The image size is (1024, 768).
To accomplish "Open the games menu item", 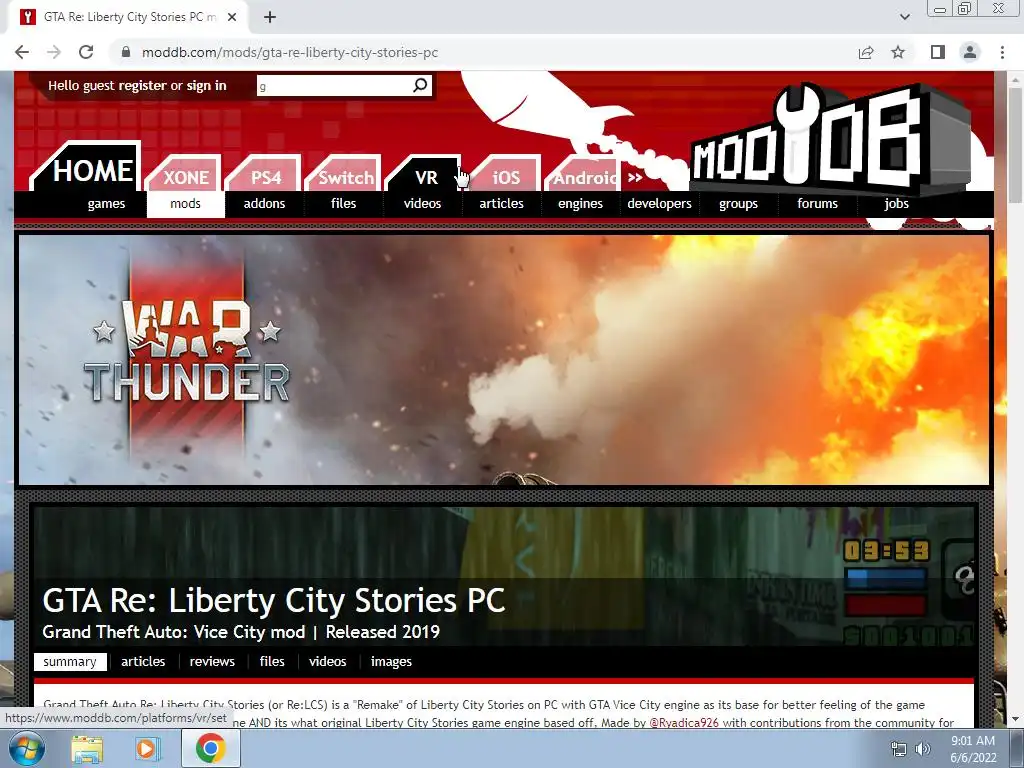I will (x=106, y=204).
